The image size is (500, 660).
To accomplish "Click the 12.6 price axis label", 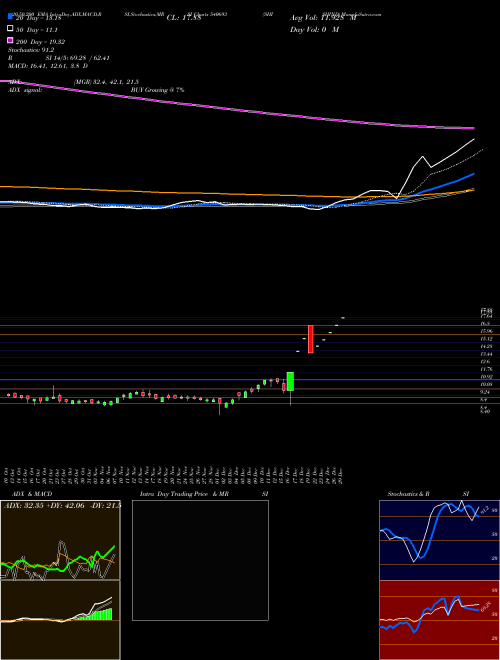I will [x=485, y=361].
